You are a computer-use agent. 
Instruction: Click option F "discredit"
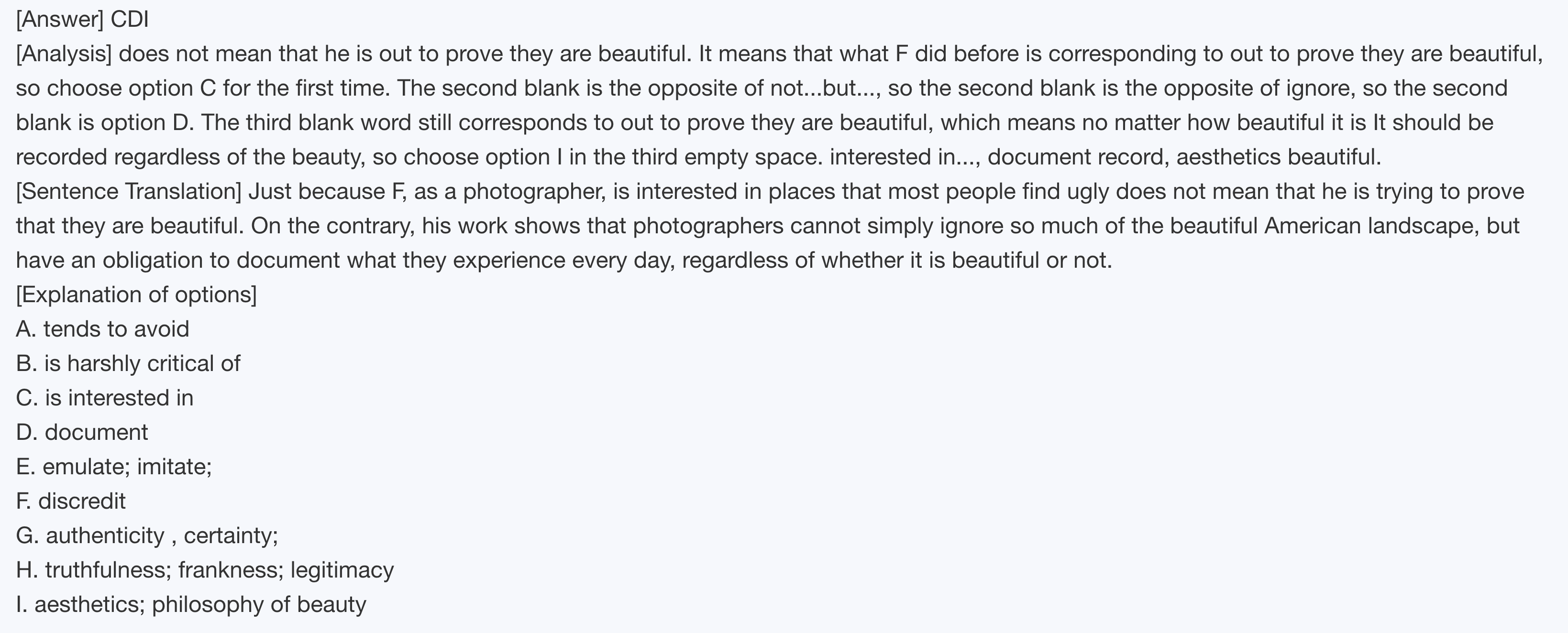point(71,501)
